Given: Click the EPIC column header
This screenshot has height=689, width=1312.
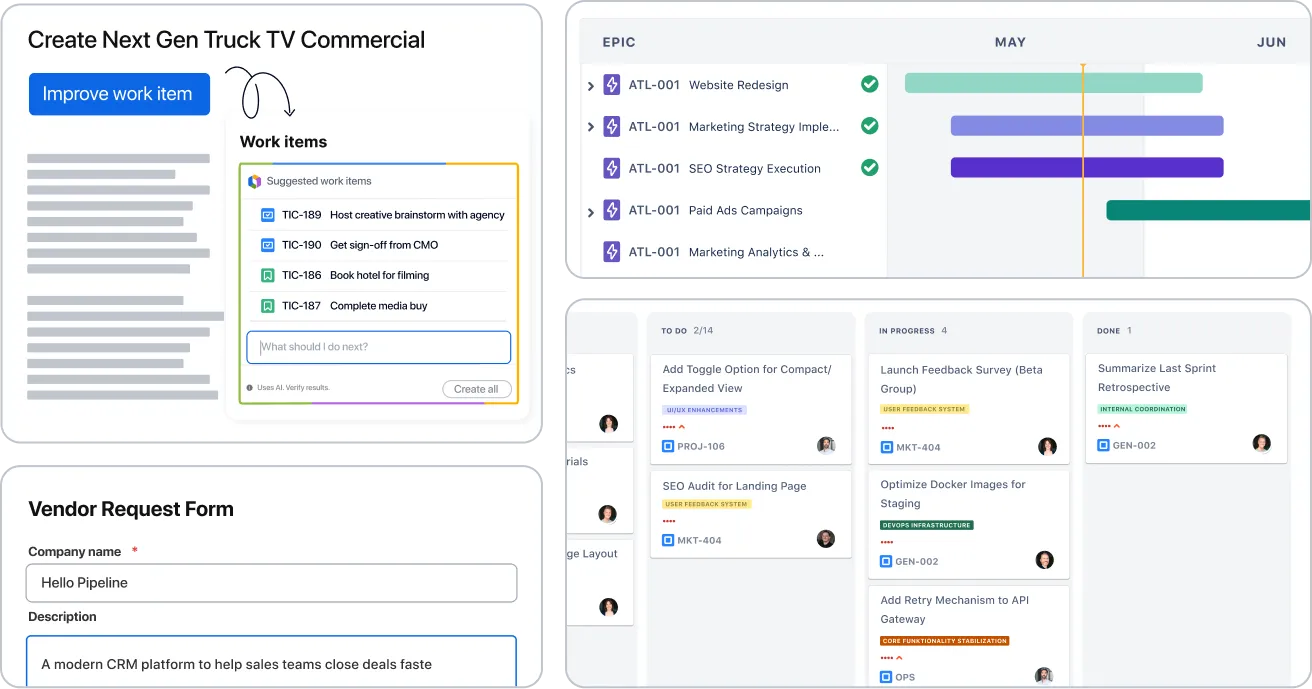Looking at the screenshot, I should (618, 42).
